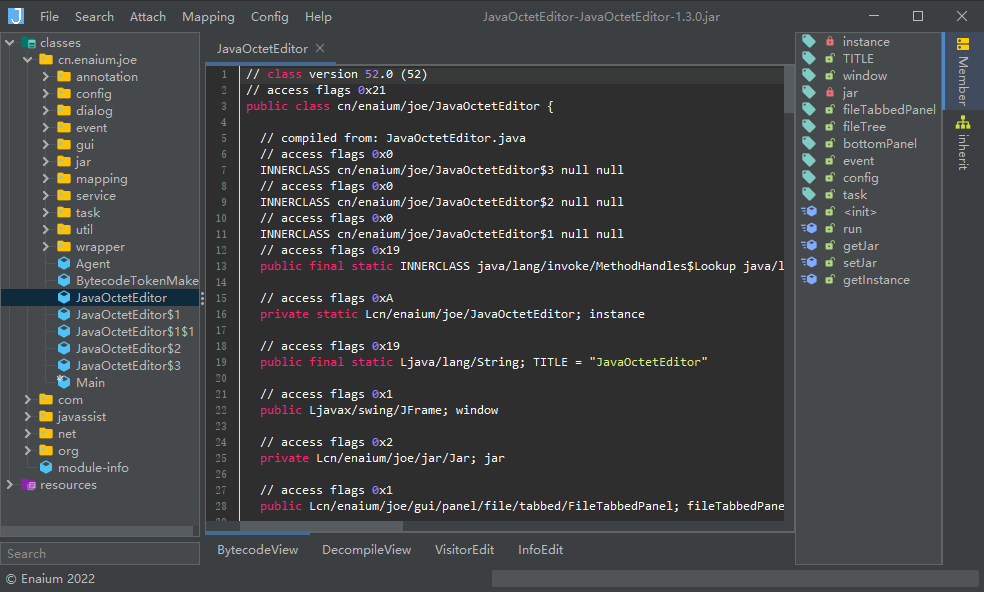Select the instance field in member list
Image resolution: width=984 pixels, height=592 pixels.
(x=865, y=42)
